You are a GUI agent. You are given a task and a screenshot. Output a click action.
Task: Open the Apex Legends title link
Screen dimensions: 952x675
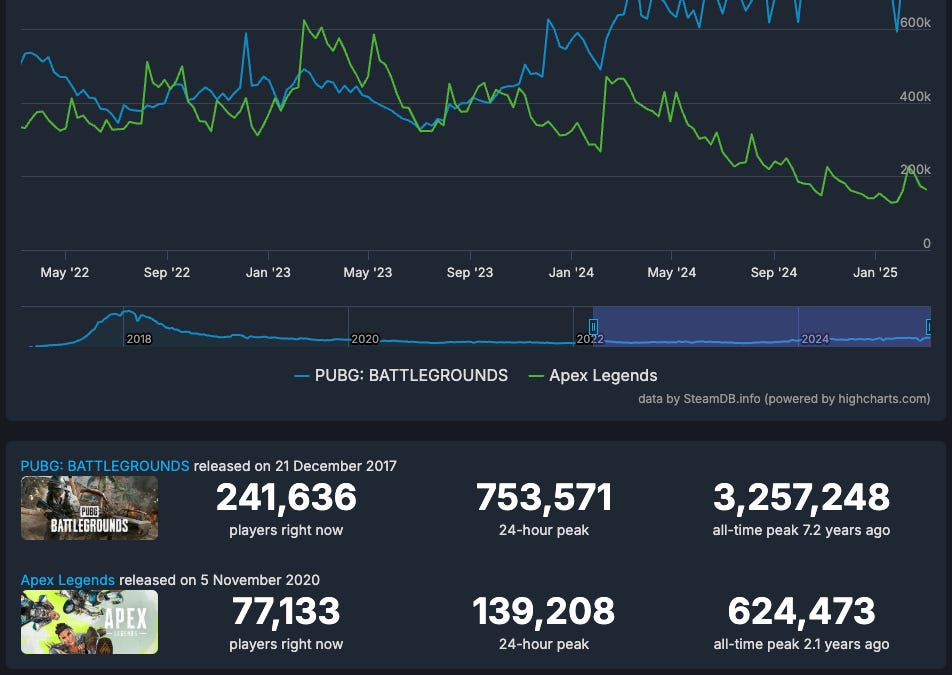(67, 580)
